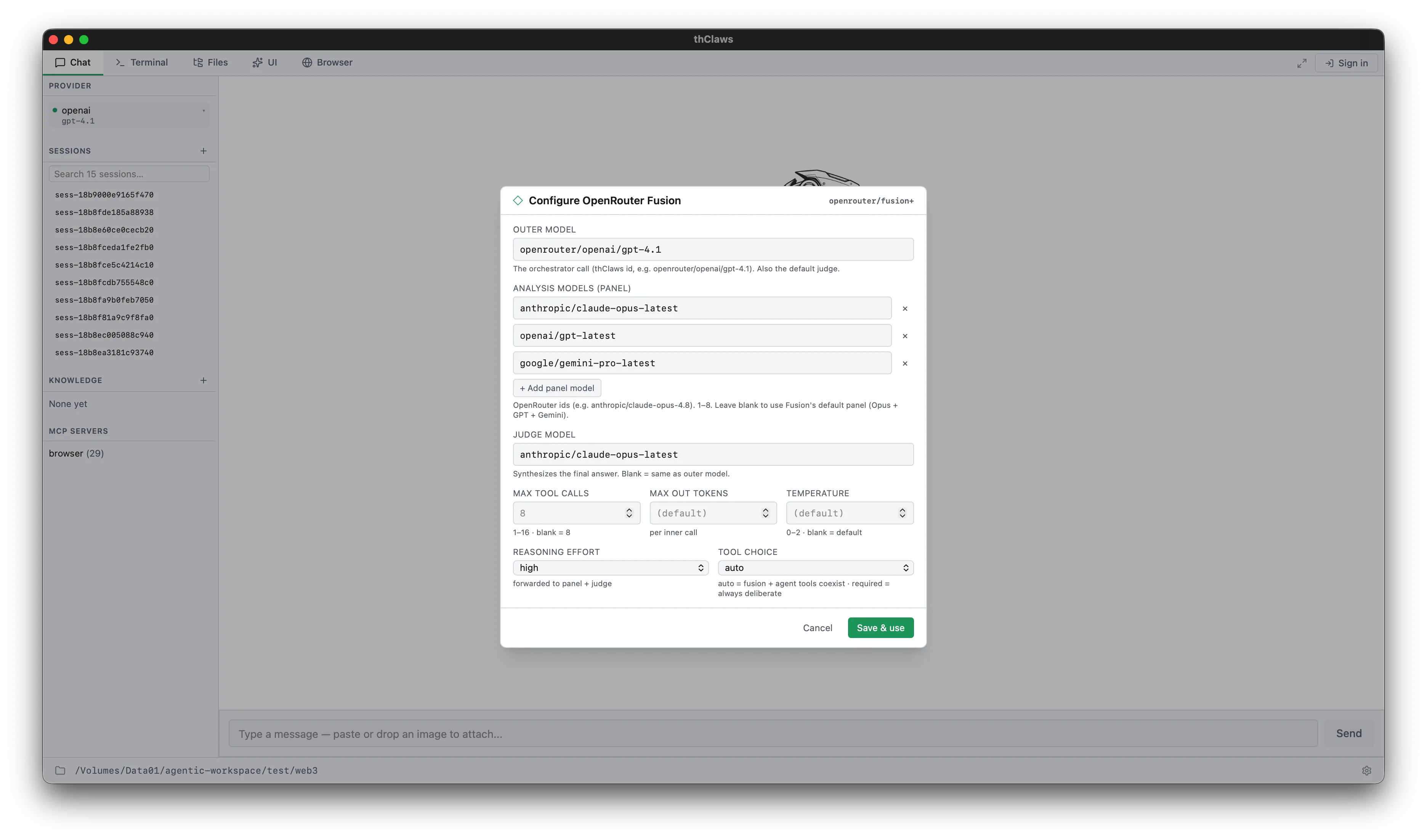1427x840 pixels.
Task: Click the Judge Model input field
Action: (x=713, y=454)
